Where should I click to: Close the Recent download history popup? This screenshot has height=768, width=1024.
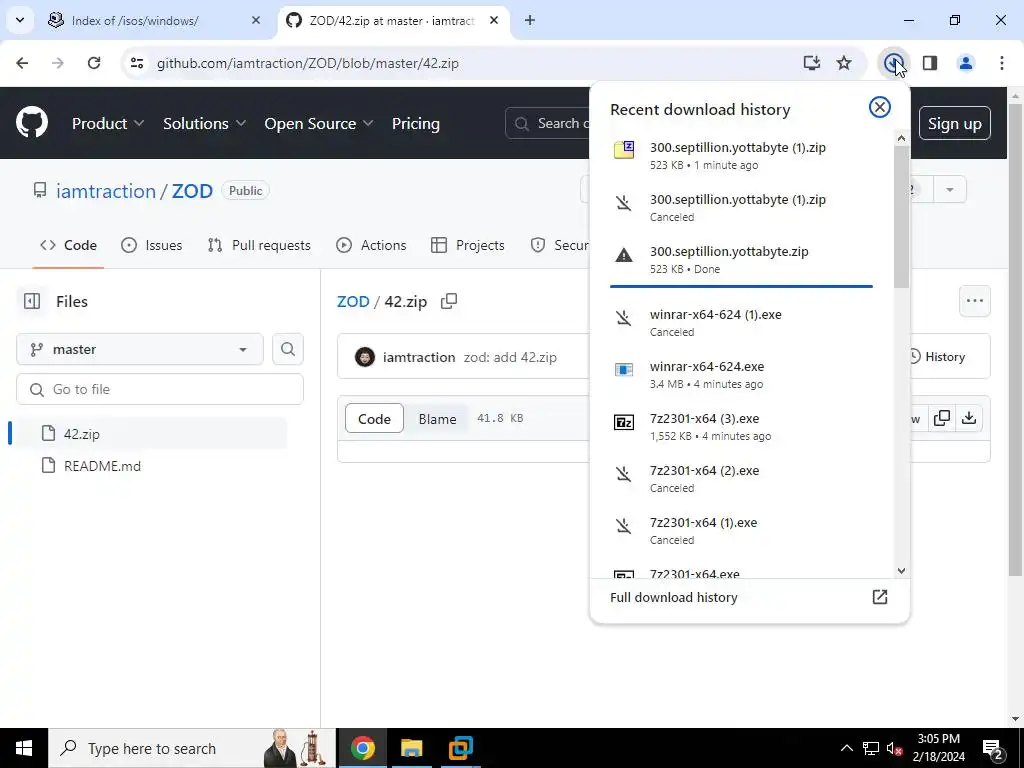tap(879, 107)
